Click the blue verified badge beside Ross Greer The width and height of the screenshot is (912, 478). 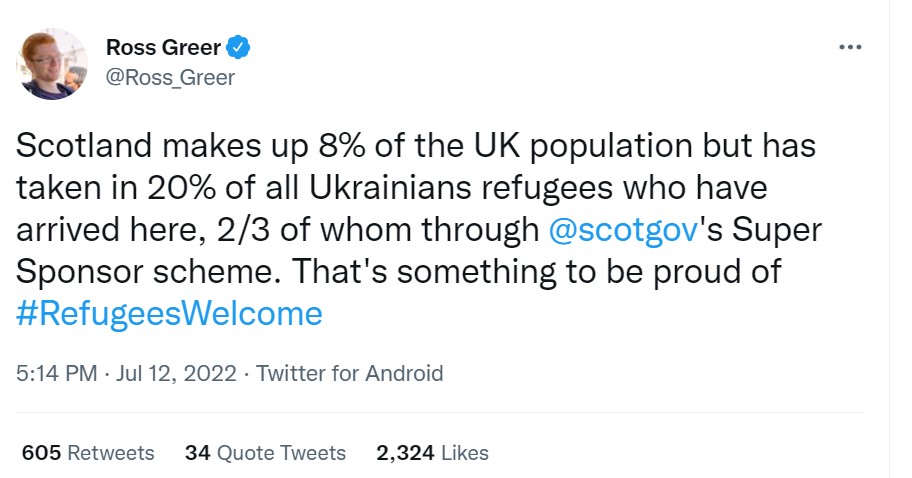(237, 46)
